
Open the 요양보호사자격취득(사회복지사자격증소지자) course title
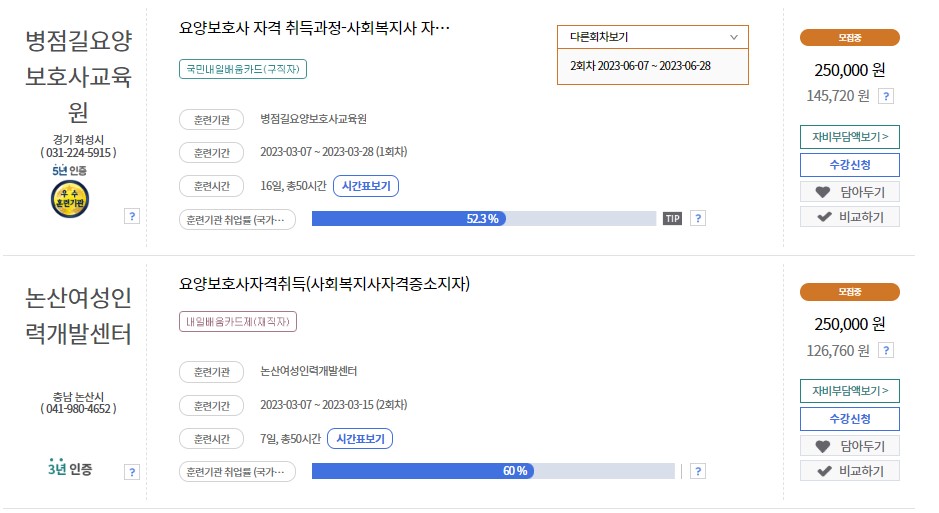(x=324, y=284)
